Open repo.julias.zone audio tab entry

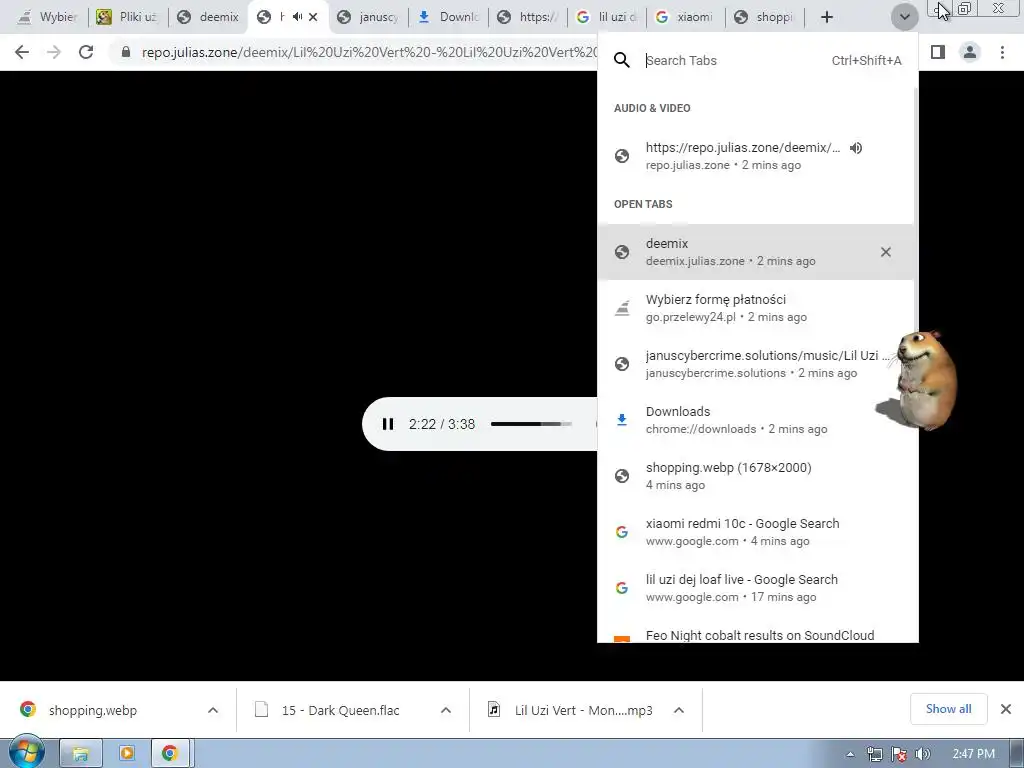(756, 155)
